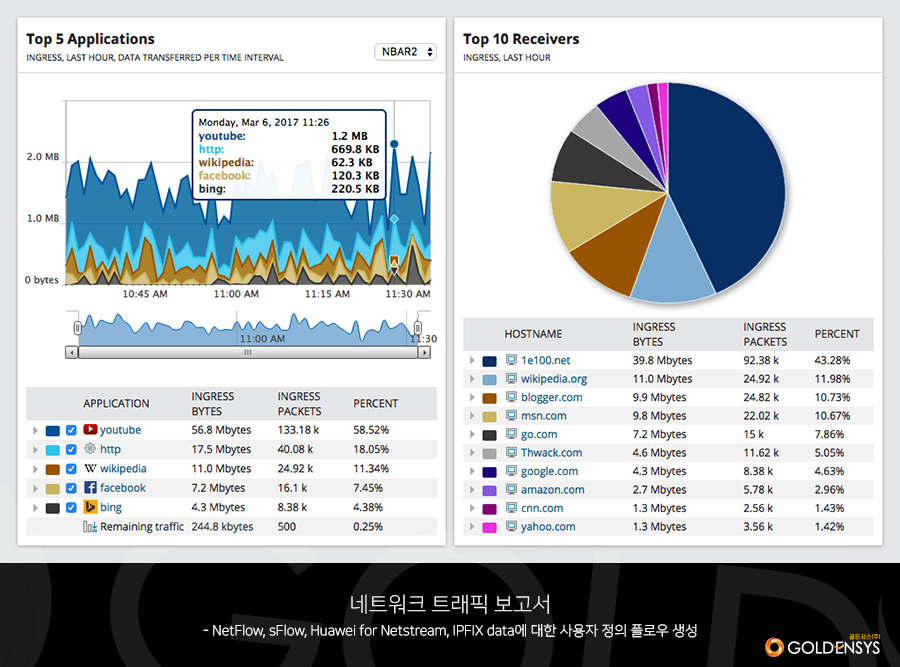
Task: Uncheck the http series checkbox
Action: click(x=71, y=449)
